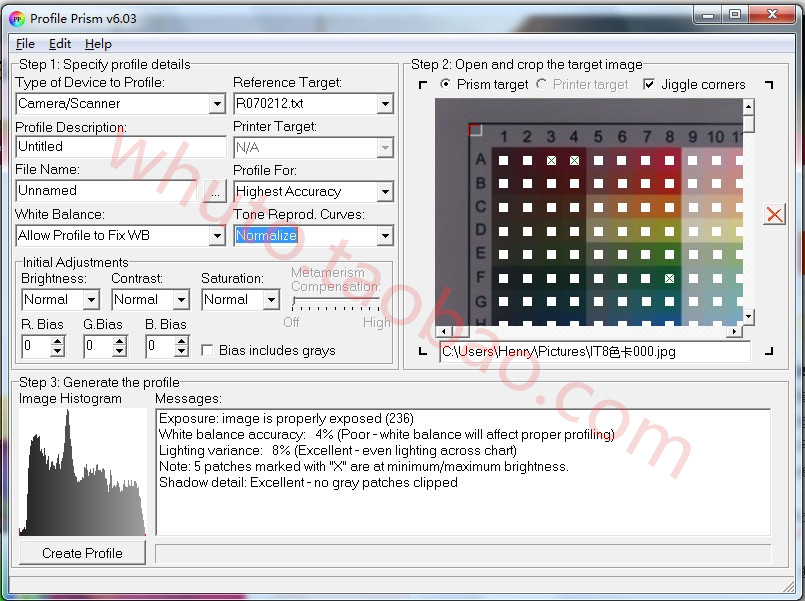Click the 'Exposure: image is properly exposed' line

point(286,419)
